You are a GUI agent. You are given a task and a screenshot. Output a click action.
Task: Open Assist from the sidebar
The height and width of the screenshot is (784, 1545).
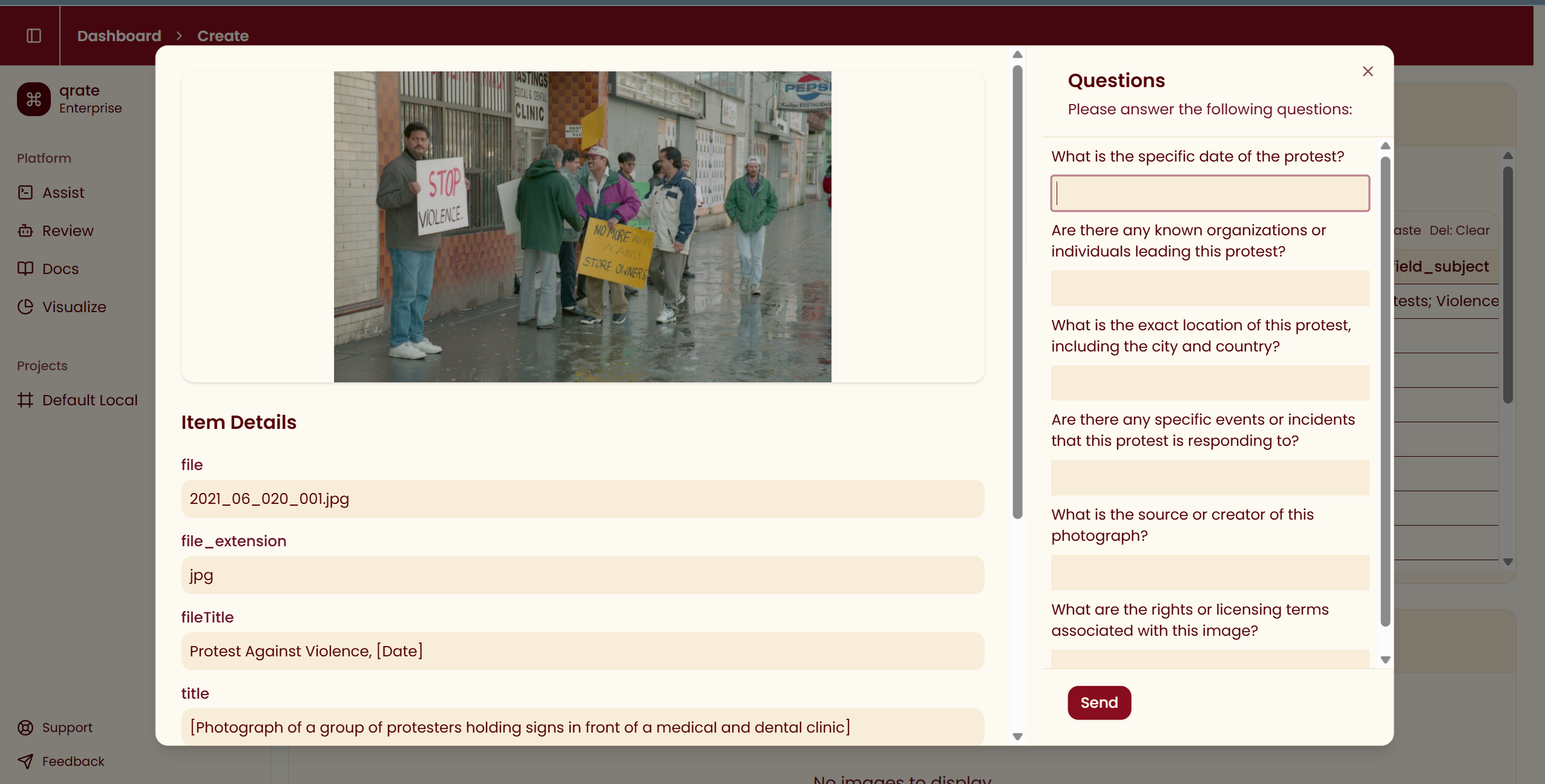point(63,192)
